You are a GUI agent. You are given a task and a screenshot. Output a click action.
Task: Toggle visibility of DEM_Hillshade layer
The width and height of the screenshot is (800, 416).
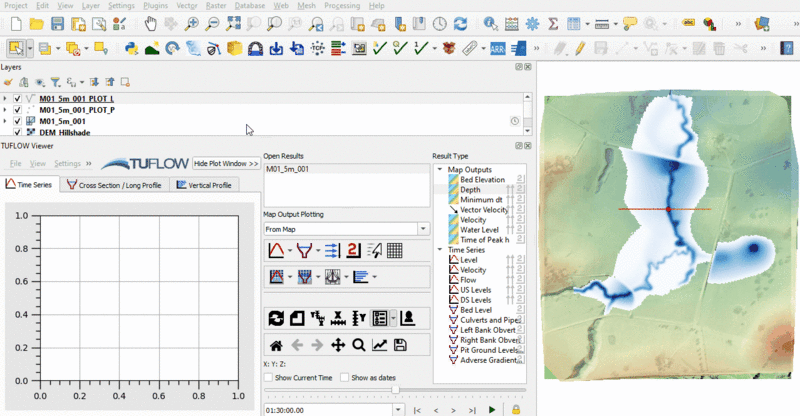(18, 132)
